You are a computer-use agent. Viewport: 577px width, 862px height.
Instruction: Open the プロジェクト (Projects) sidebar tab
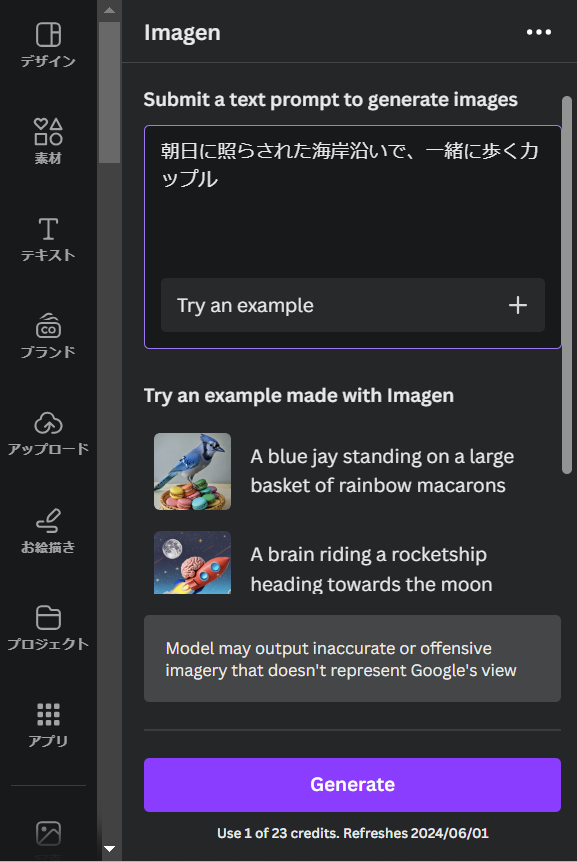48,628
